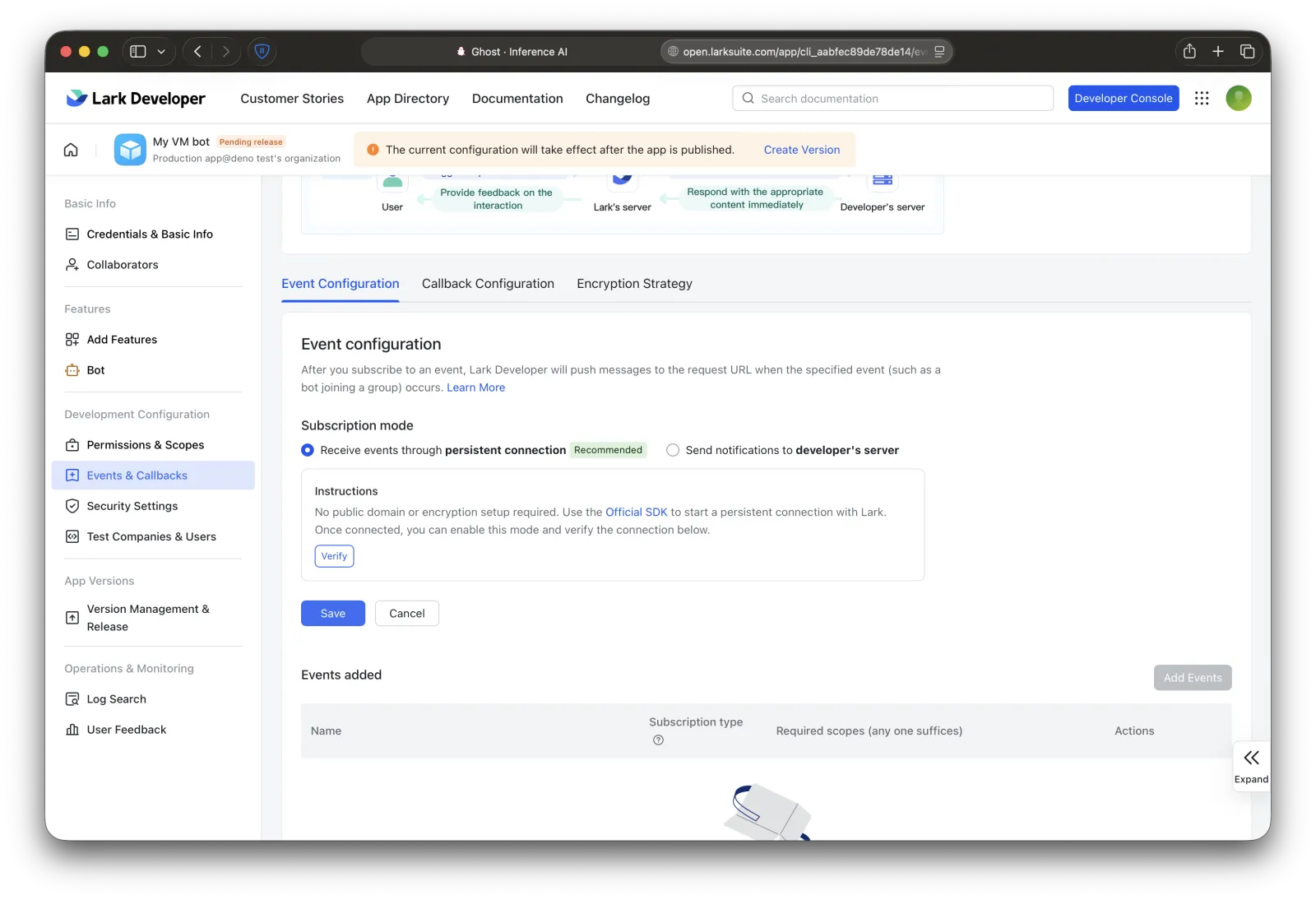Switch to Callback Configuration tab

pos(488,284)
